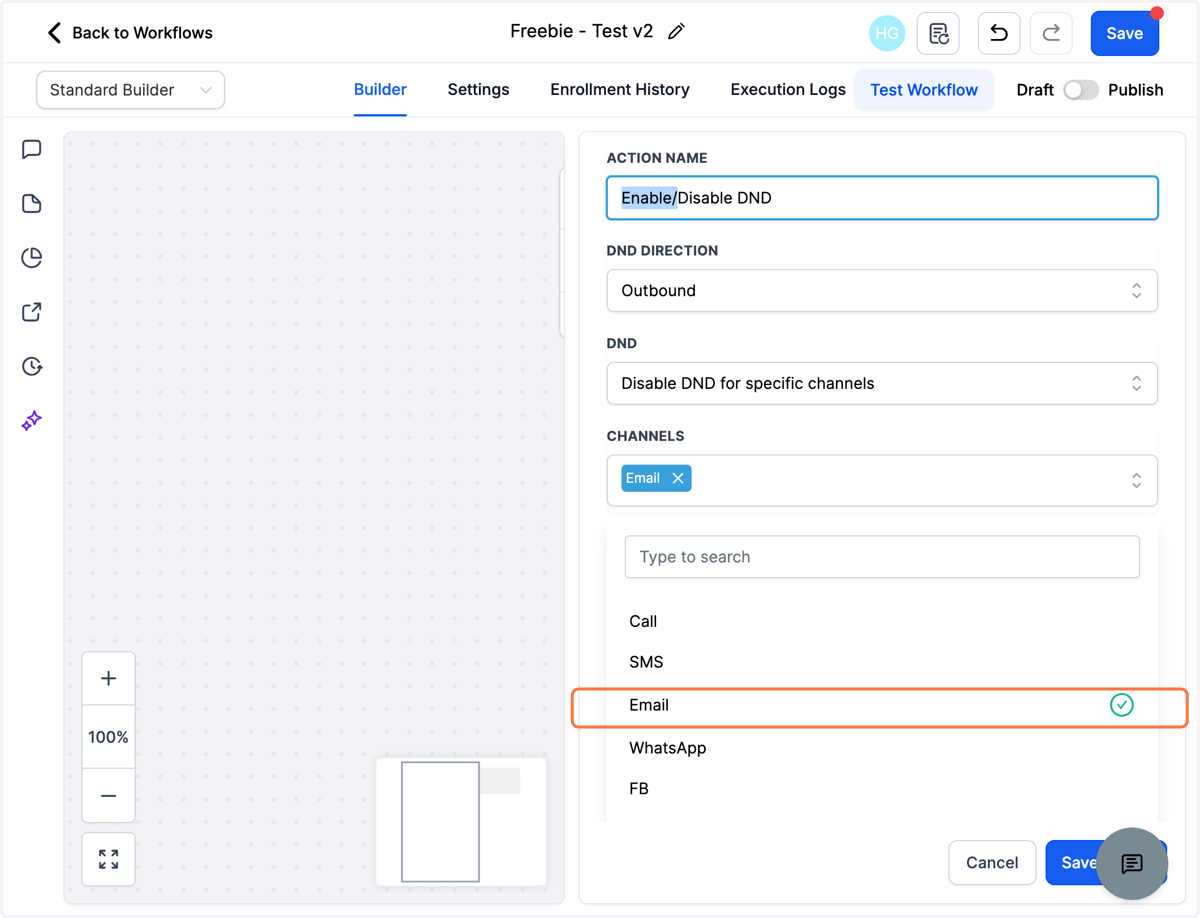View the Execution Logs tab

pyautogui.click(x=788, y=90)
